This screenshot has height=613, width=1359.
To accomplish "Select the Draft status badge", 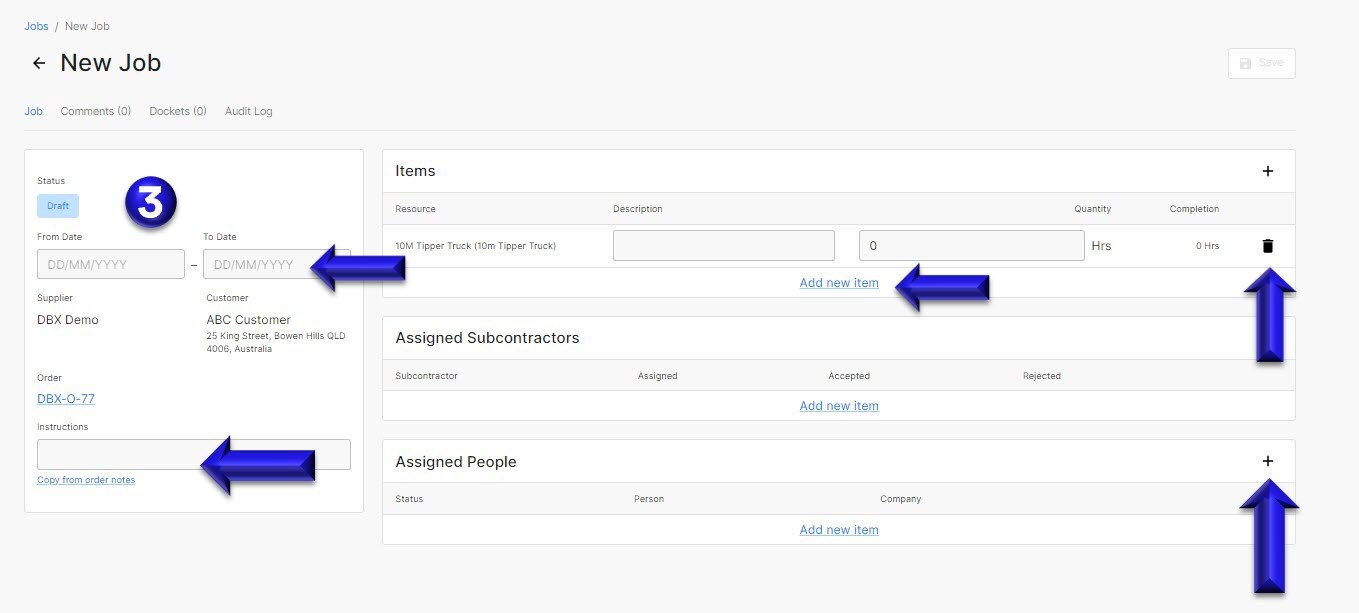I will tap(57, 205).
